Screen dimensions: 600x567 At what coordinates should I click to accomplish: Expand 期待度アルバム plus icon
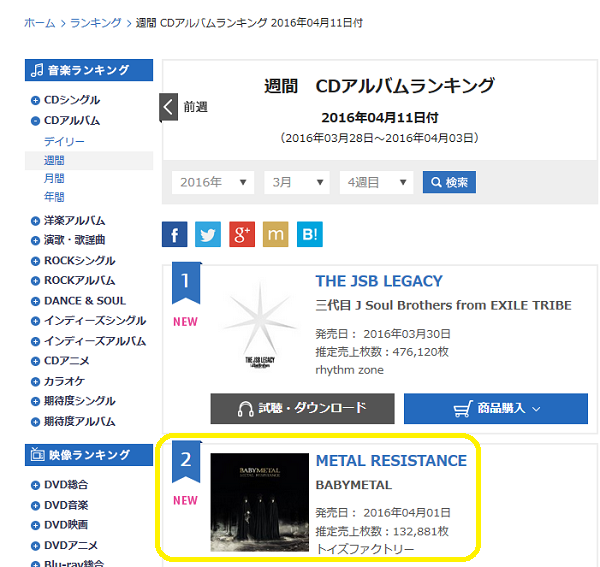click(35, 422)
